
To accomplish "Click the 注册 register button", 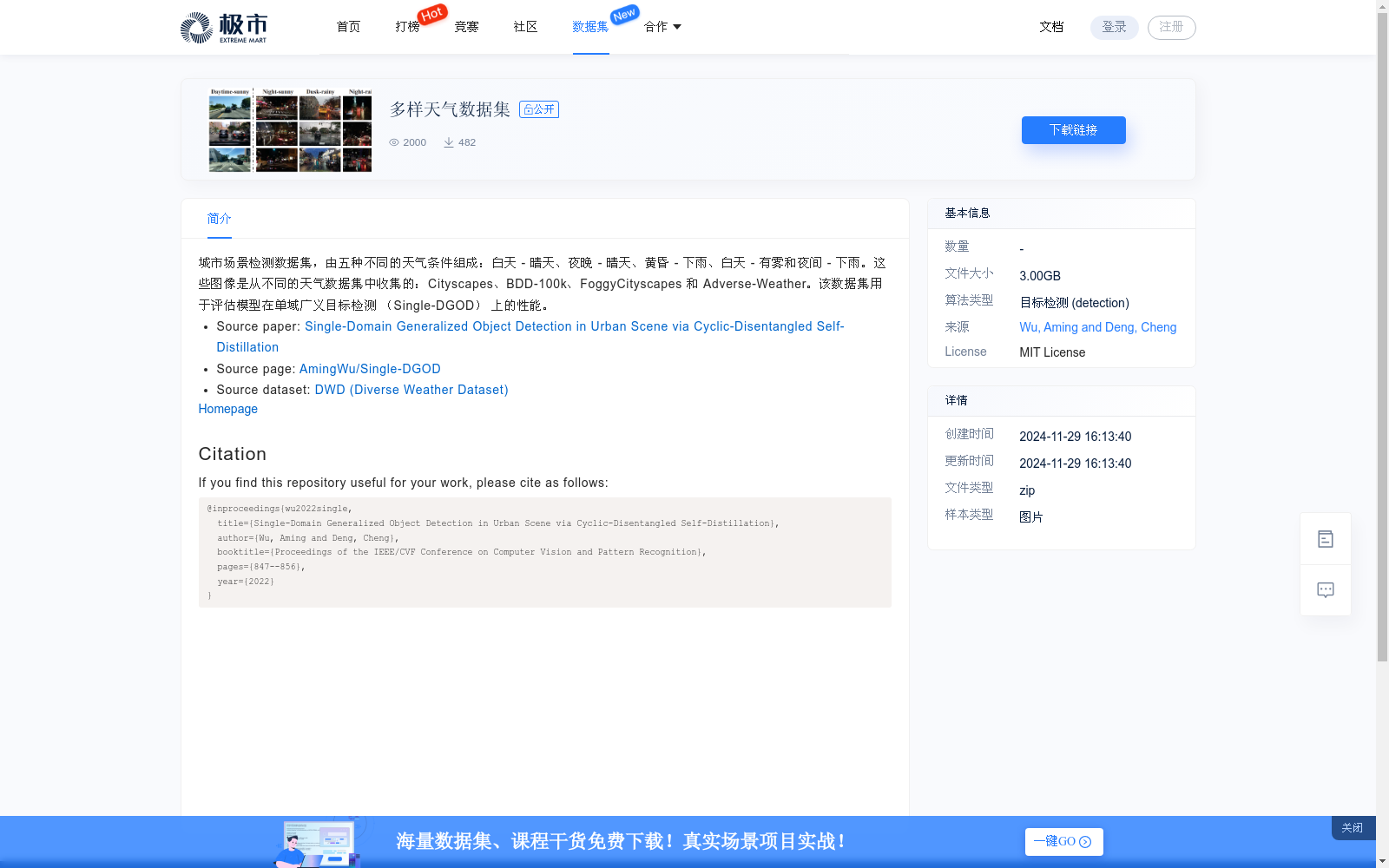I will (1172, 28).
